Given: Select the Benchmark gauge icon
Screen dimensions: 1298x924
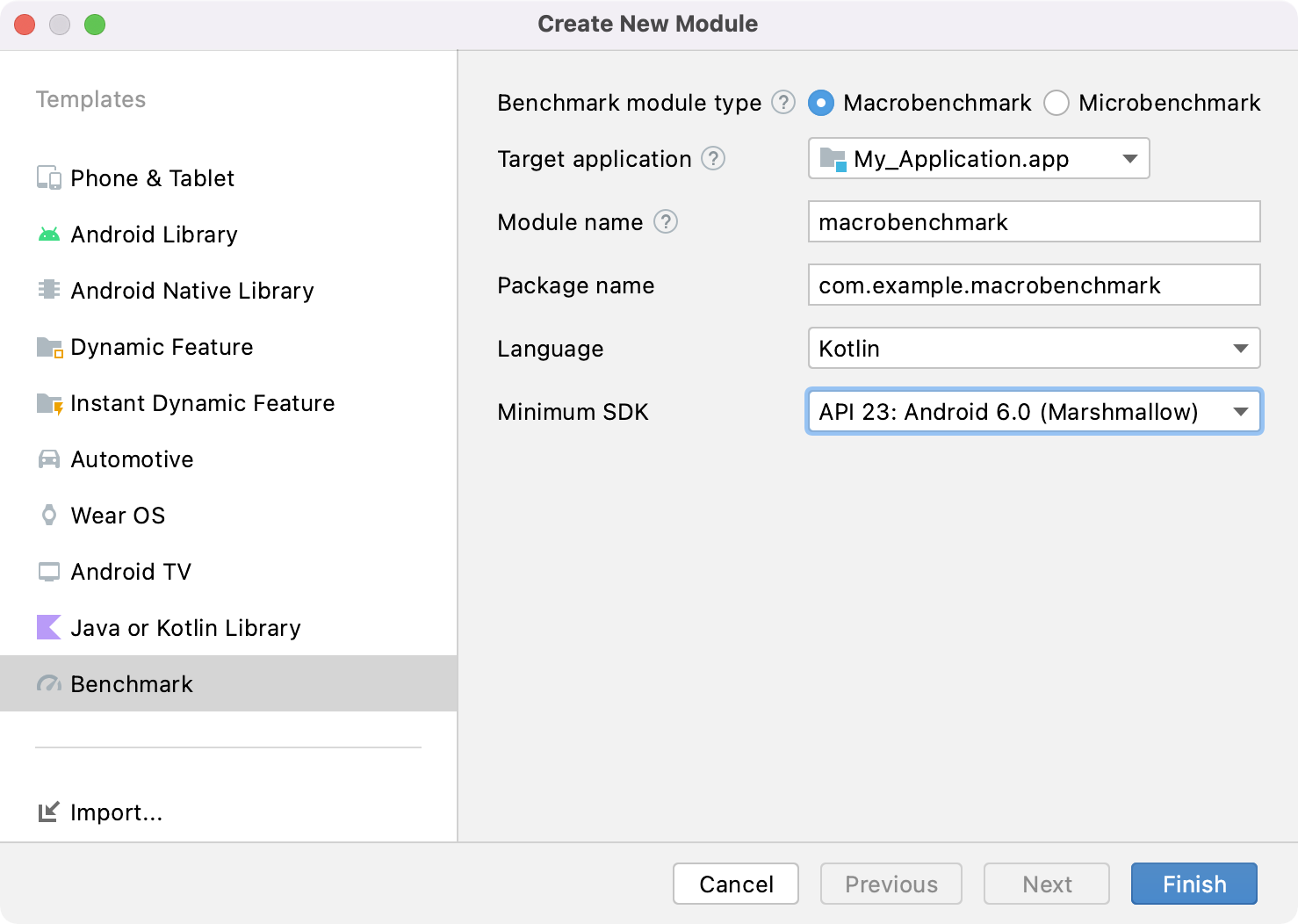Looking at the screenshot, I should tap(48, 683).
